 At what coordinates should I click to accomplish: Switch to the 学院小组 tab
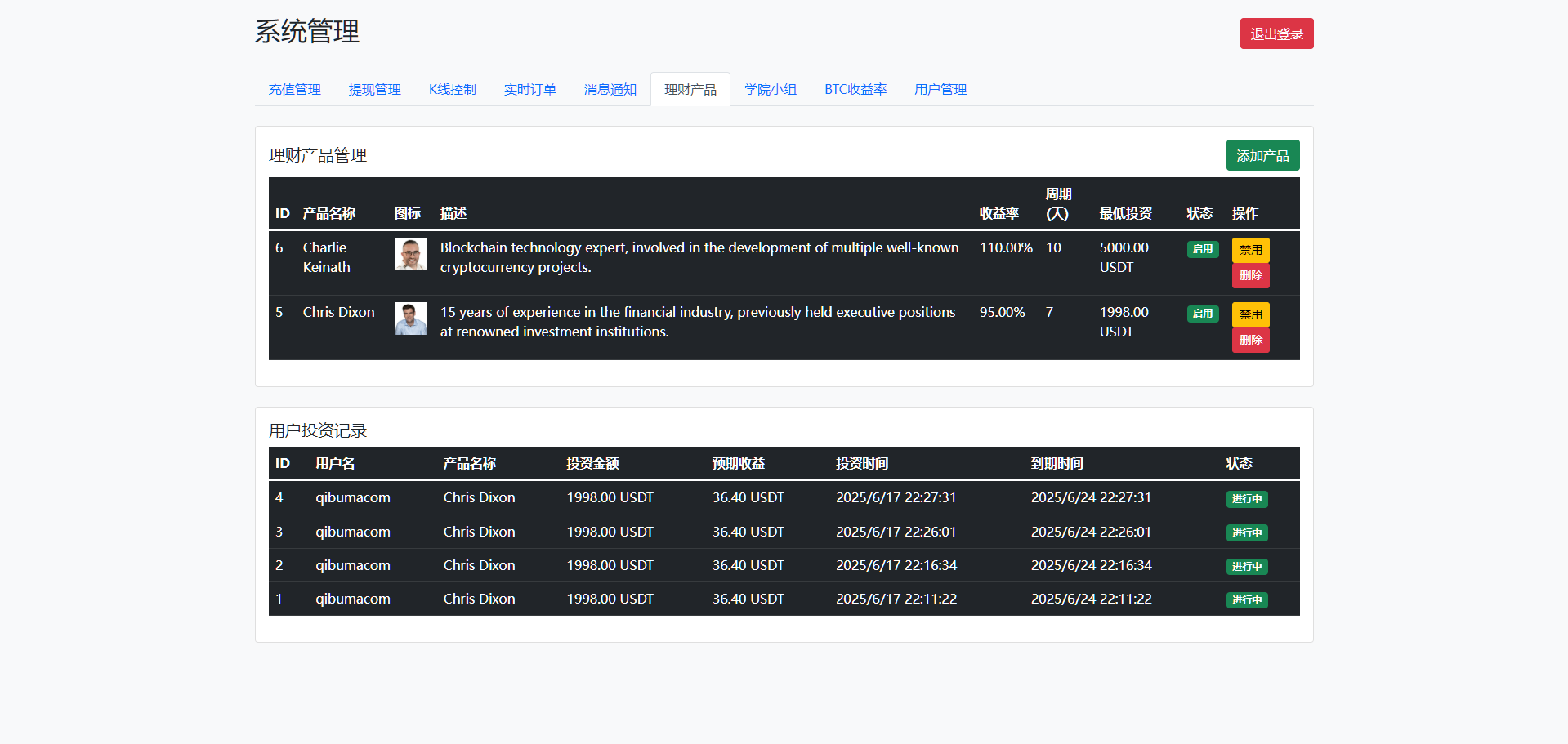(x=770, y=90)
